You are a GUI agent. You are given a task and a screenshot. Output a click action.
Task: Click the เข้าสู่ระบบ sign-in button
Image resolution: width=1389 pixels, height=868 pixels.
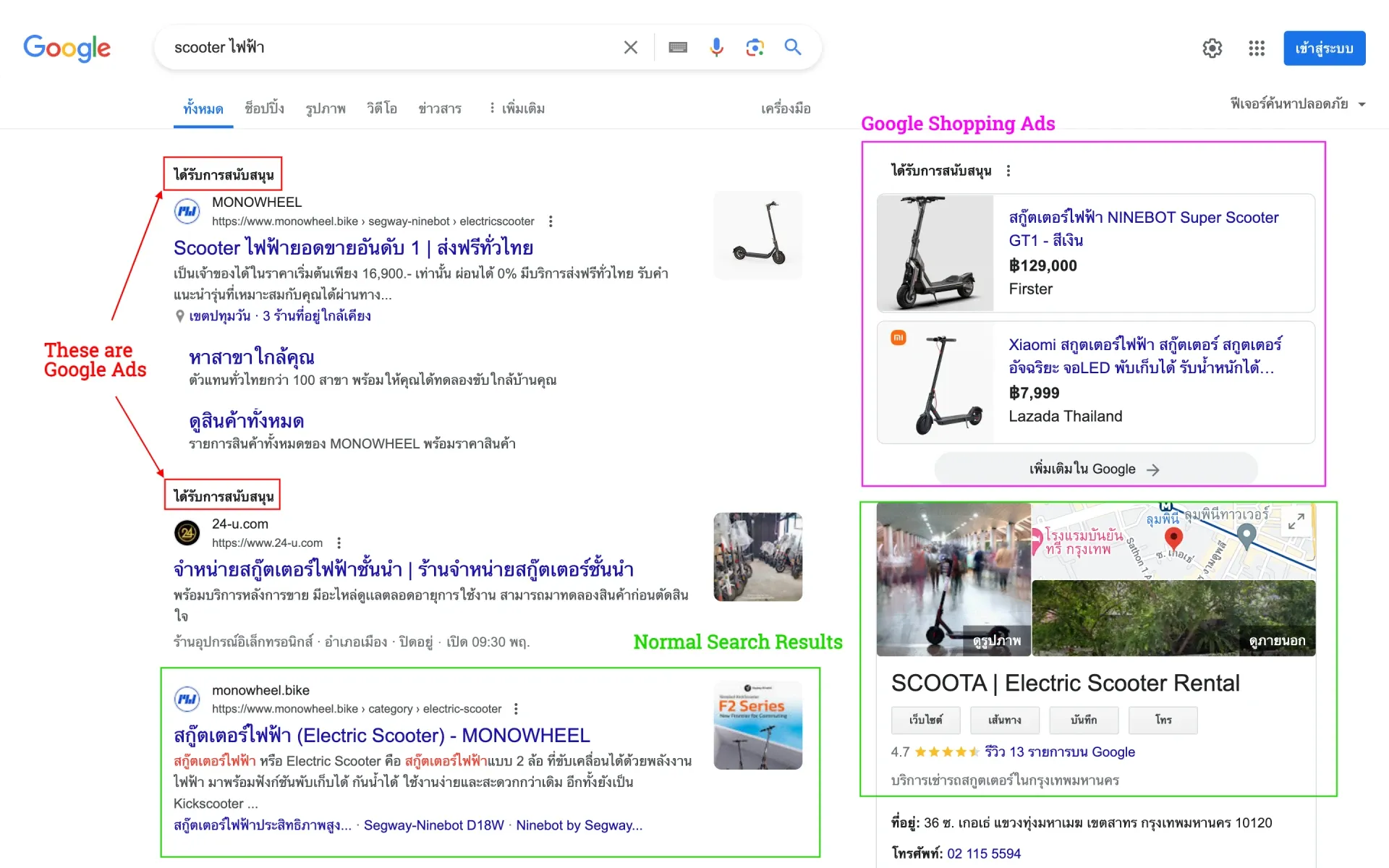pos(1324,48)
